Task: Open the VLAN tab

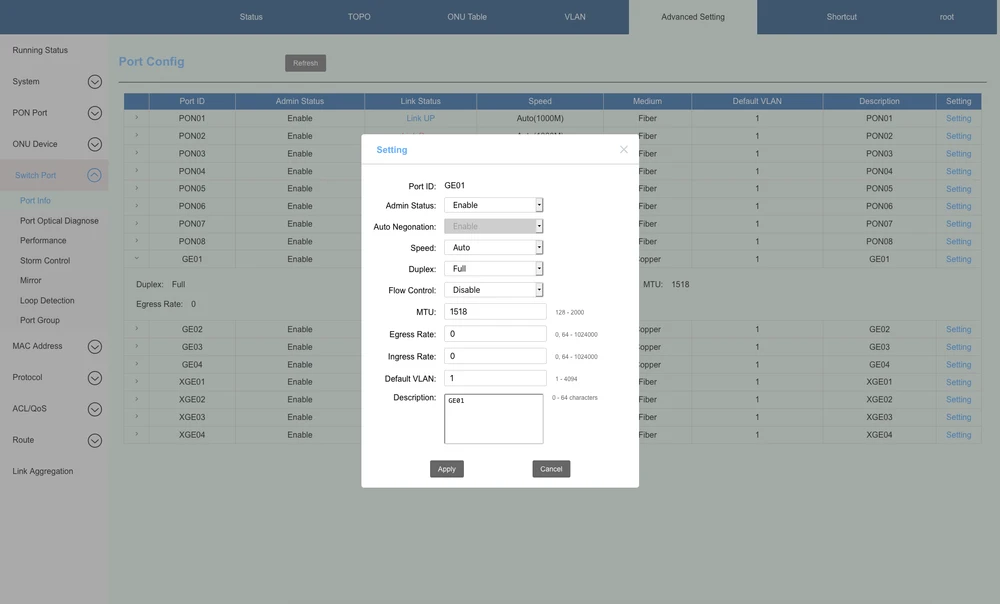Action: 575,17
